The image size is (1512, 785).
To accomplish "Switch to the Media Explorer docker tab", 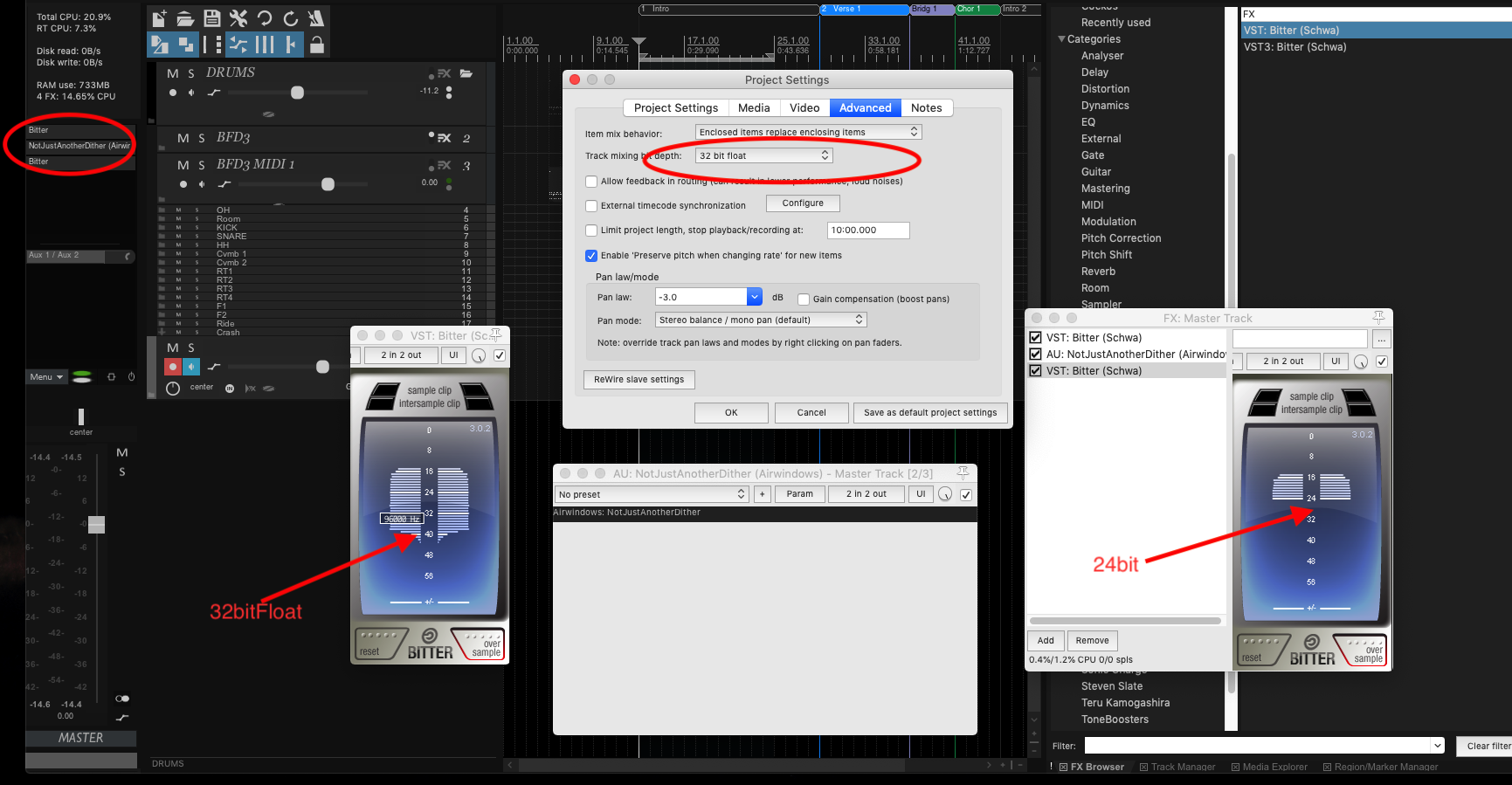I will (1269, 767).
